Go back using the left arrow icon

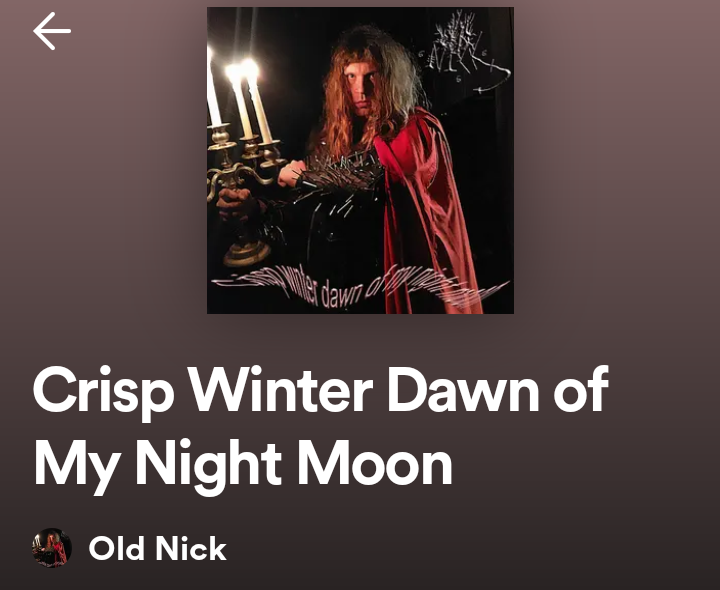click(x=52, y=31)
